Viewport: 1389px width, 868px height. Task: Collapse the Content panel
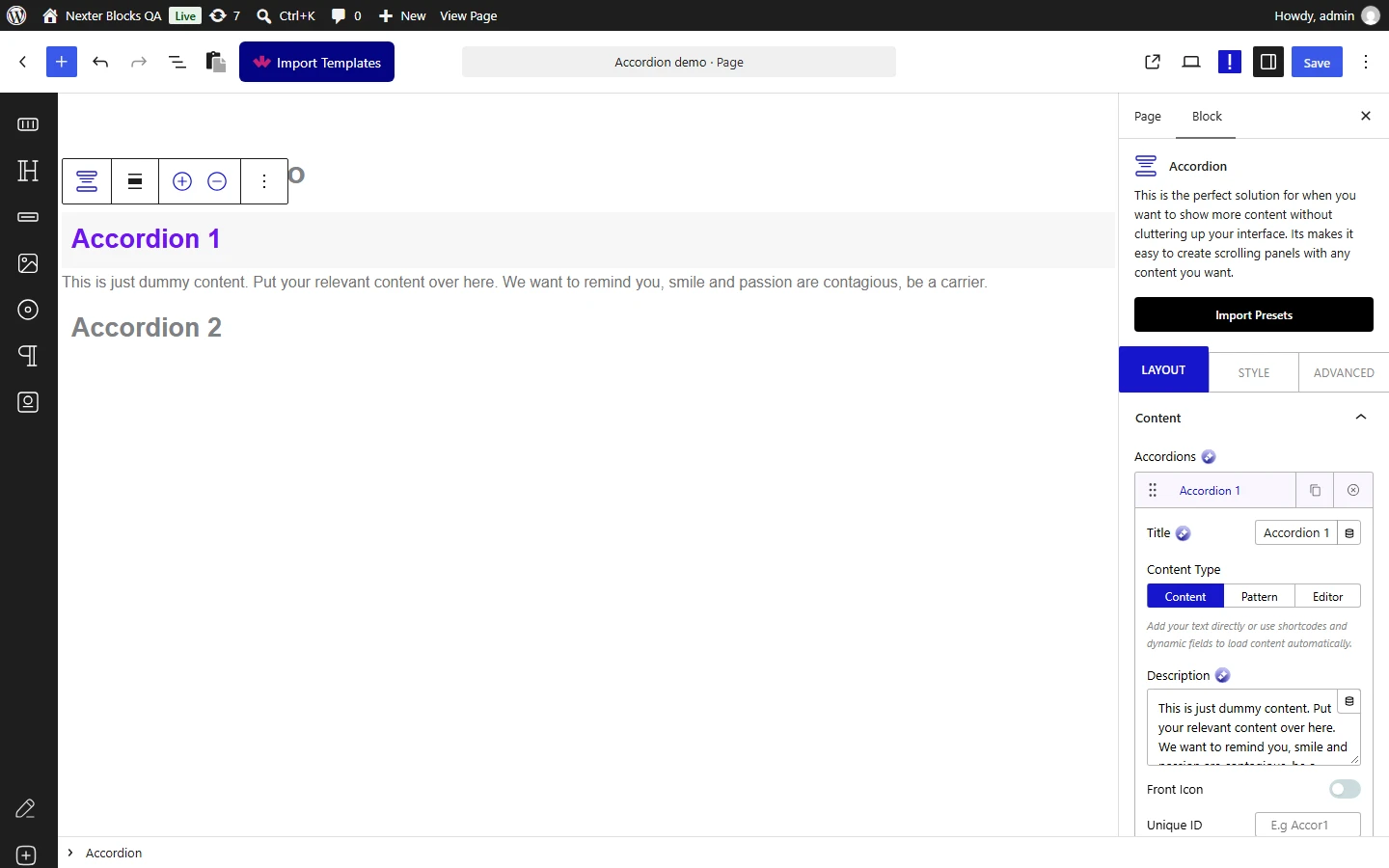(x=1254, y=418)
